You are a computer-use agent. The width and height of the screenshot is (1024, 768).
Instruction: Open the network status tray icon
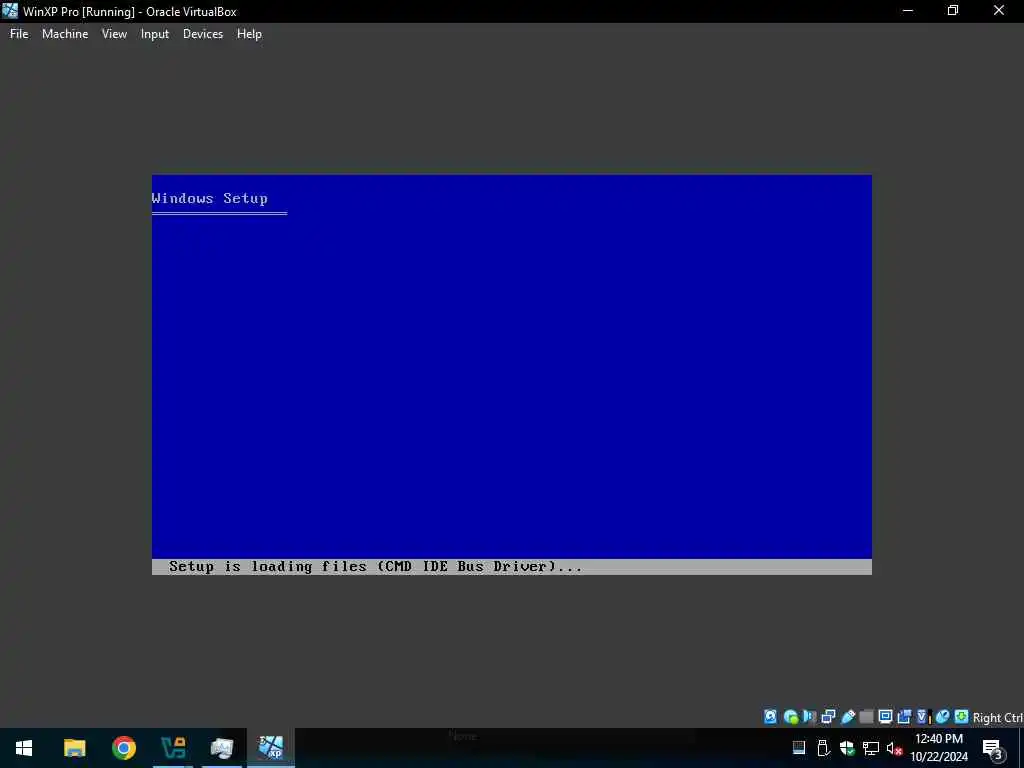point(871,748)
